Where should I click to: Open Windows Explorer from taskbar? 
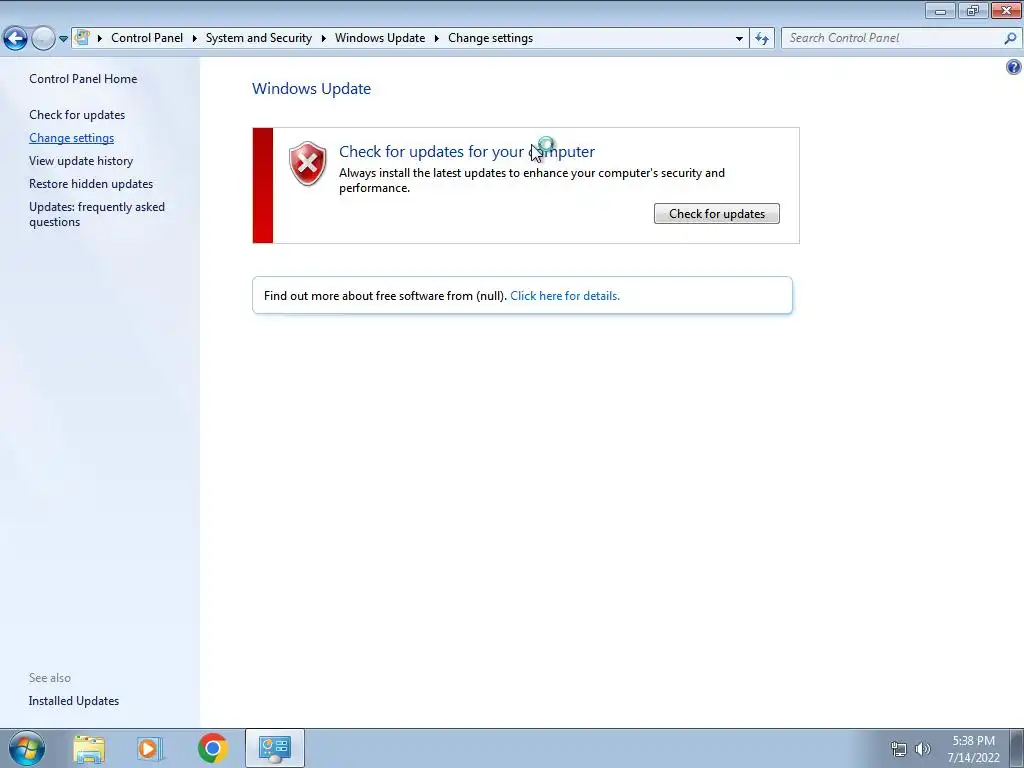tap(89, 748)
